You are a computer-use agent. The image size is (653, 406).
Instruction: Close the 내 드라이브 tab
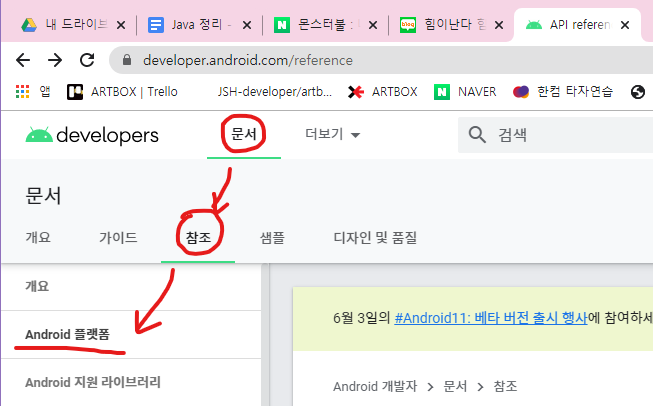[121, 25]
